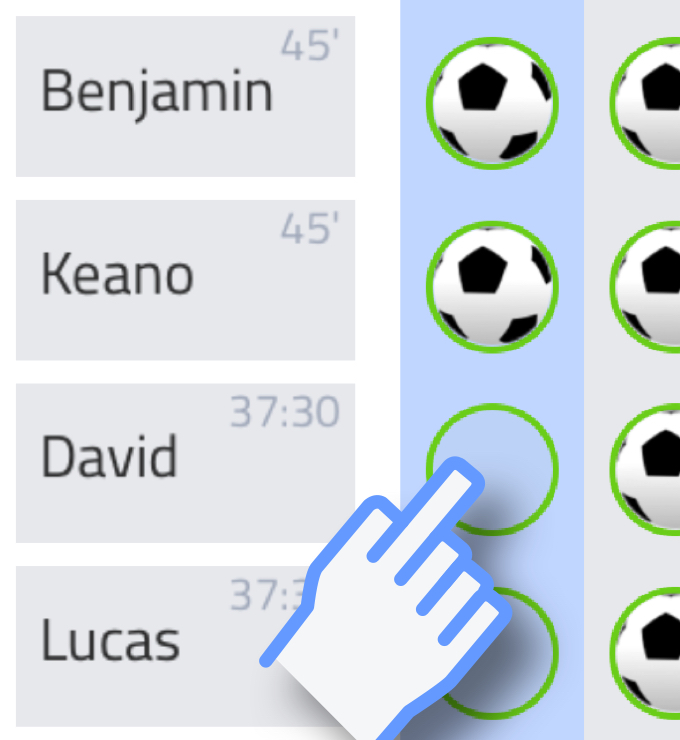Screen dimensions: 680x740
Task: Enable Lucas's empty circle in the blue column
Action: click(492, 653)
